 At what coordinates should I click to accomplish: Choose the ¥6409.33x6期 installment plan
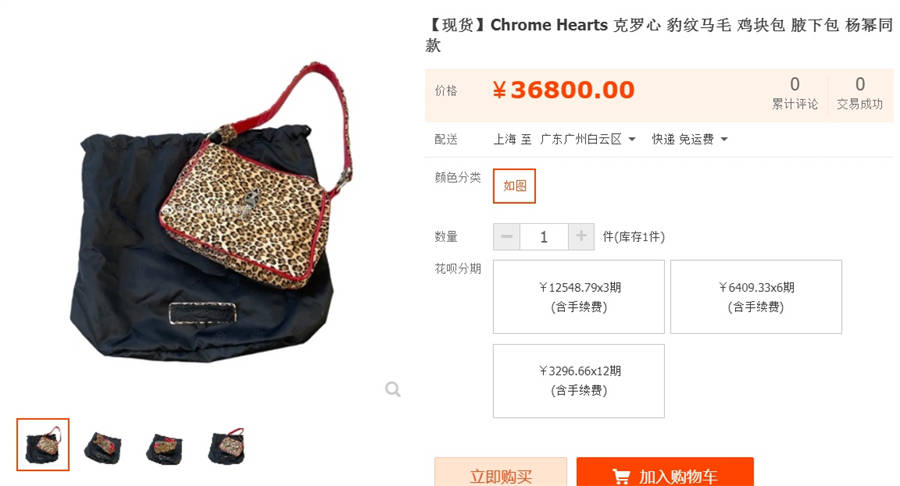click(x=756, y=297)
